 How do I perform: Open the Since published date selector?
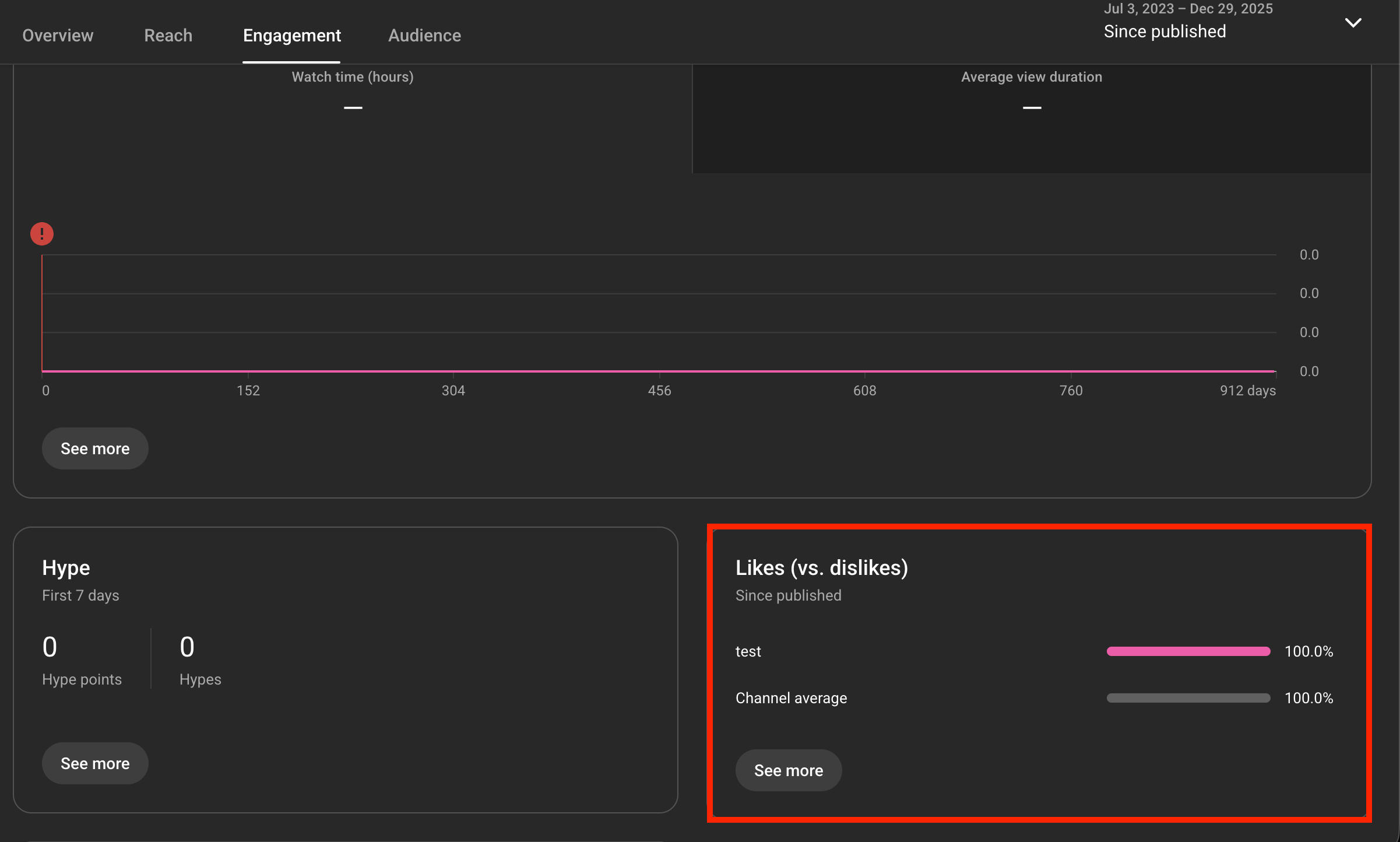(x=1165, y=31)
